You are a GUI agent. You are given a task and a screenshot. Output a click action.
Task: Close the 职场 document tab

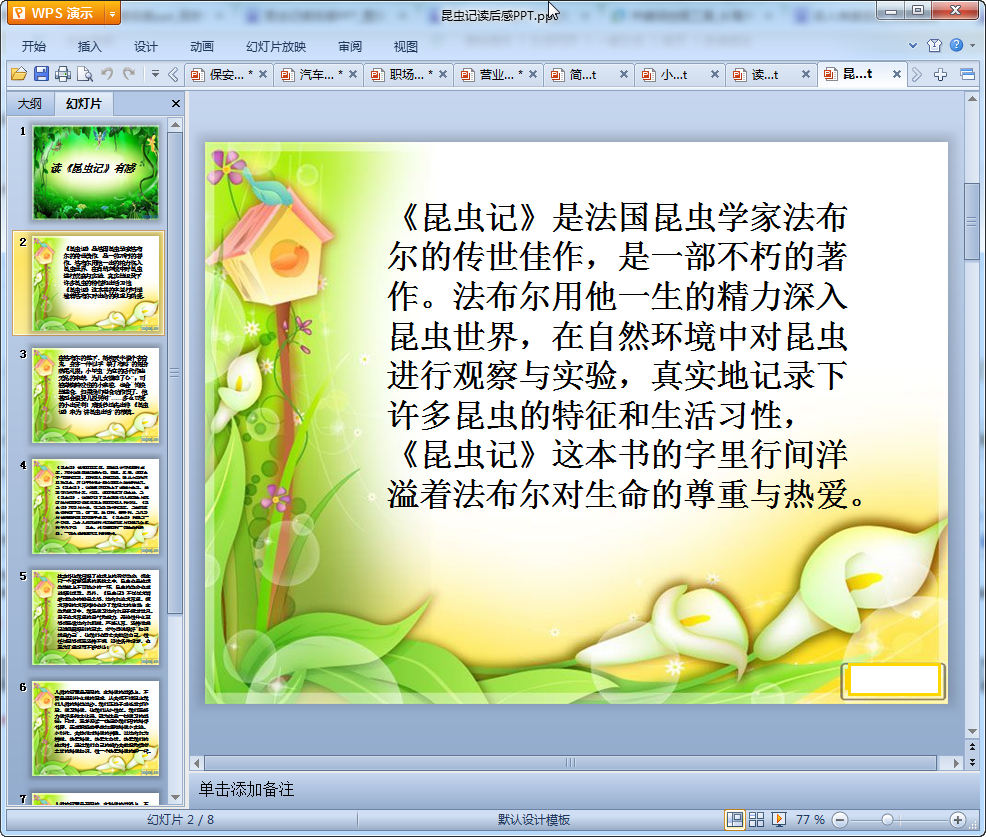tap(443, 74)
